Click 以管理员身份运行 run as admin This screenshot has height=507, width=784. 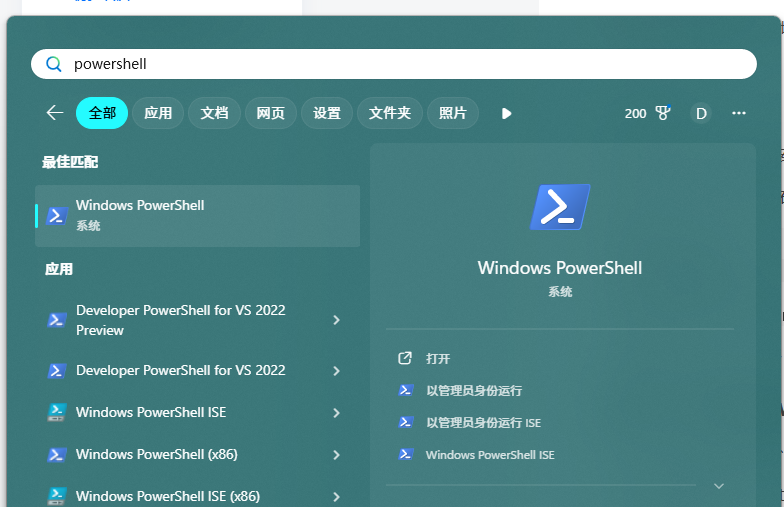474,391
